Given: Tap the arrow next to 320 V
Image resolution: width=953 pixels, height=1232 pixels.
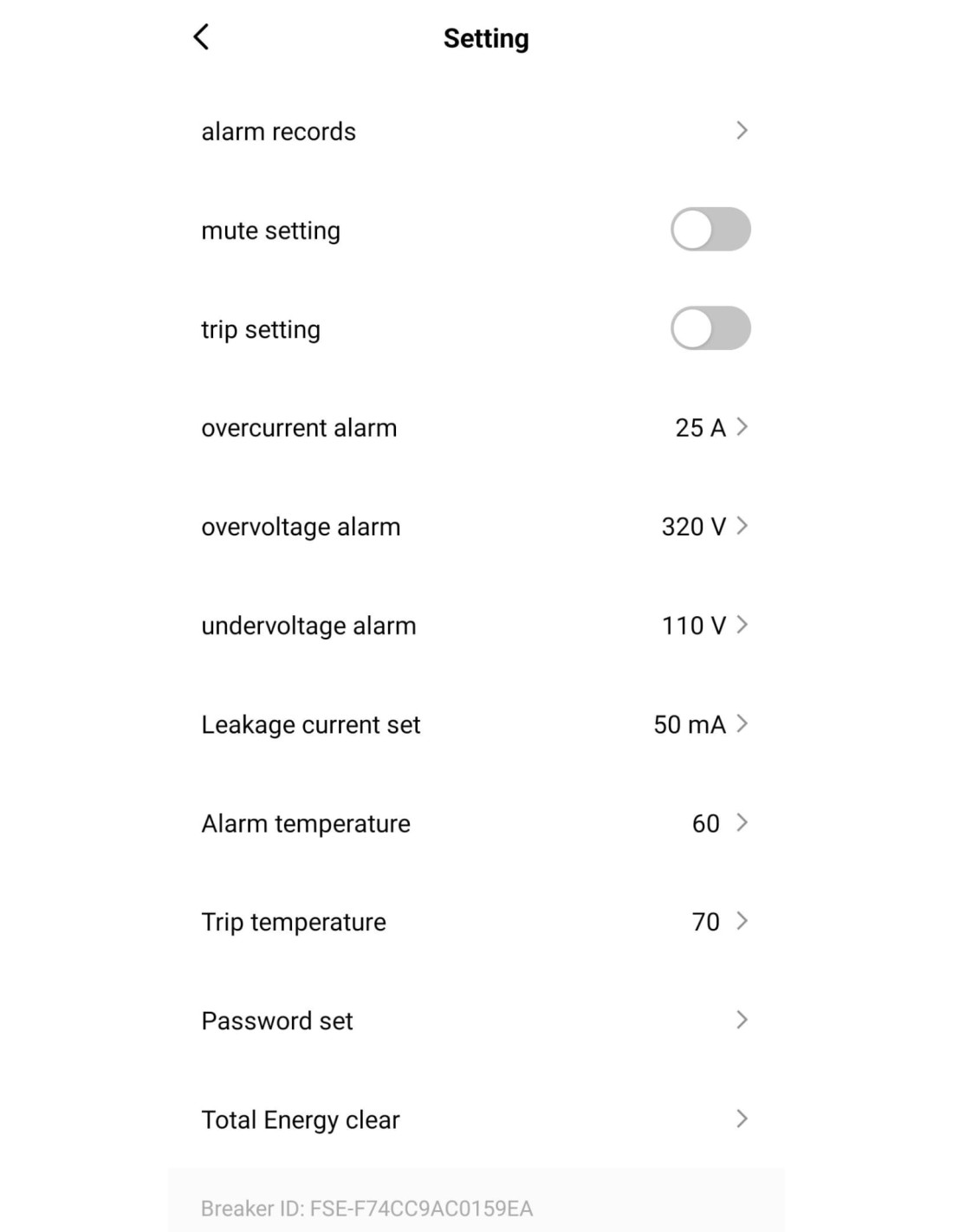Looking at the screenshot, I should point(742,526).
